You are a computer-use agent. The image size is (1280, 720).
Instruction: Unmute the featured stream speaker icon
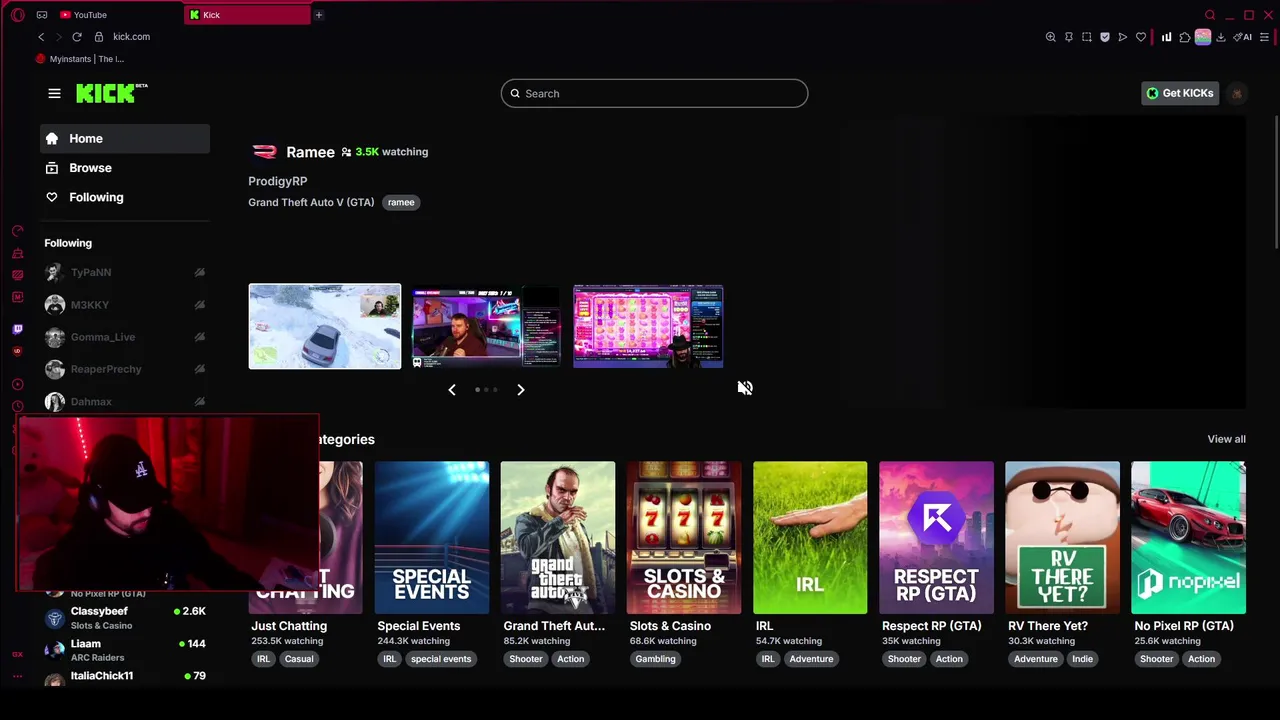tap(745, 388)
